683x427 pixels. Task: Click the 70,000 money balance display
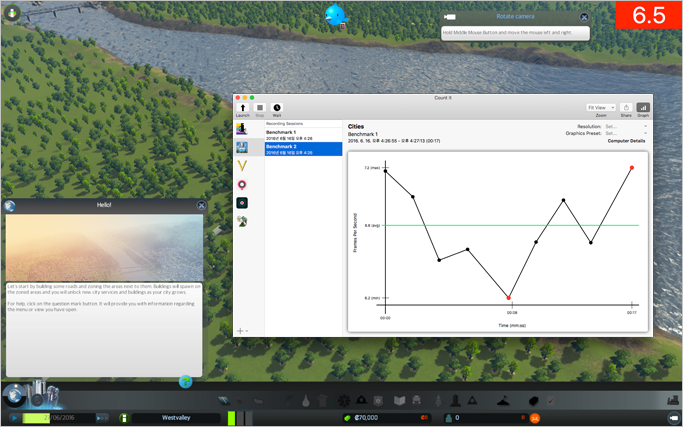point(387,418)
